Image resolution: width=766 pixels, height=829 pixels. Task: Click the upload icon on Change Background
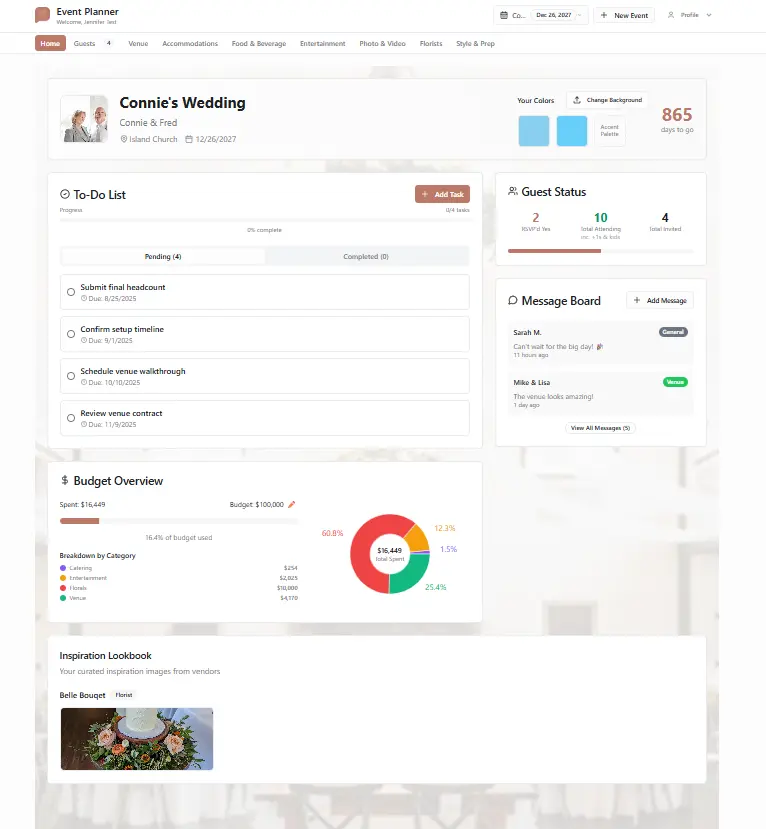[577, 100]
